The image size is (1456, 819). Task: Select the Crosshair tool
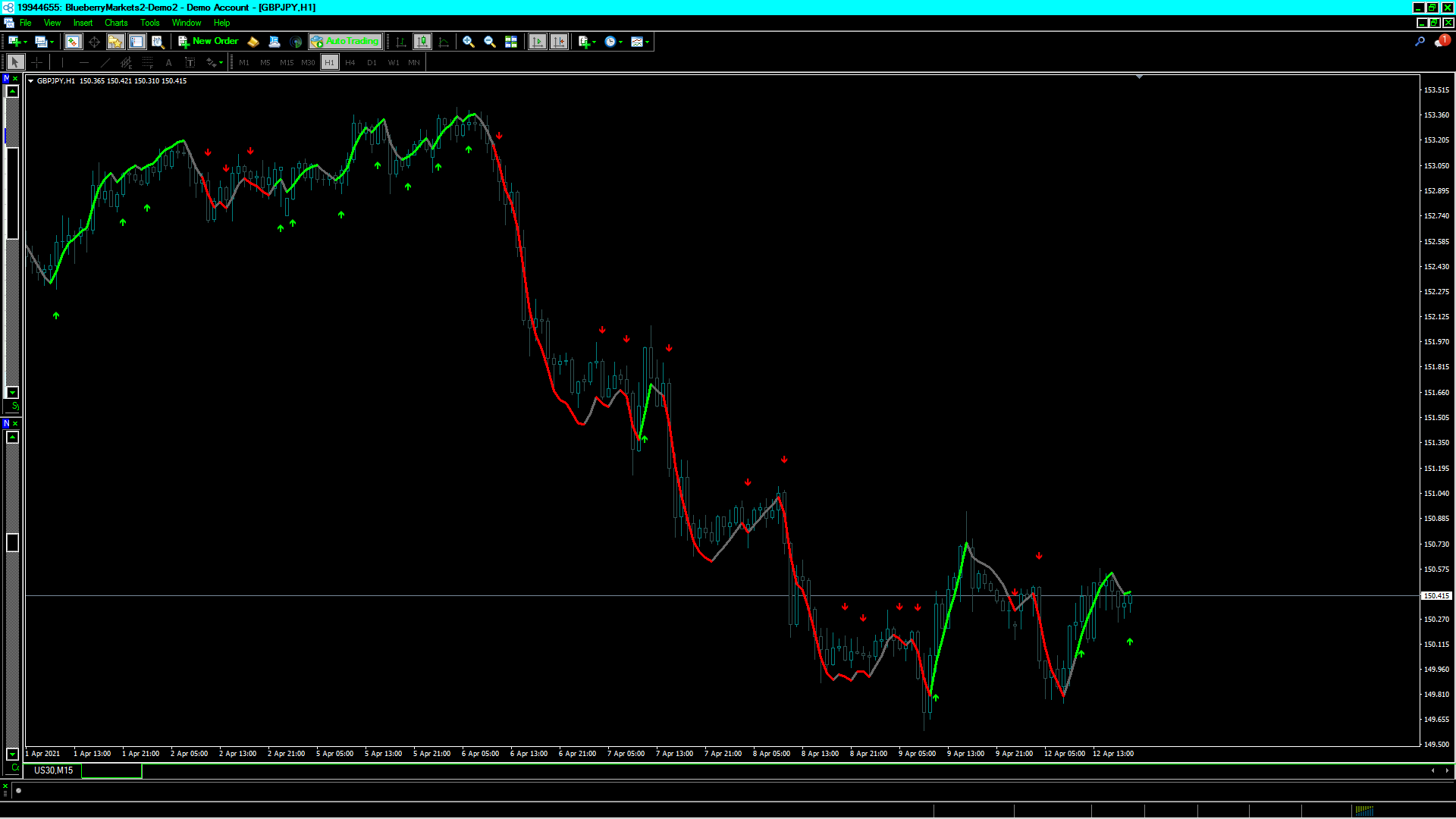pyautogui.click(x=36, y=63)
